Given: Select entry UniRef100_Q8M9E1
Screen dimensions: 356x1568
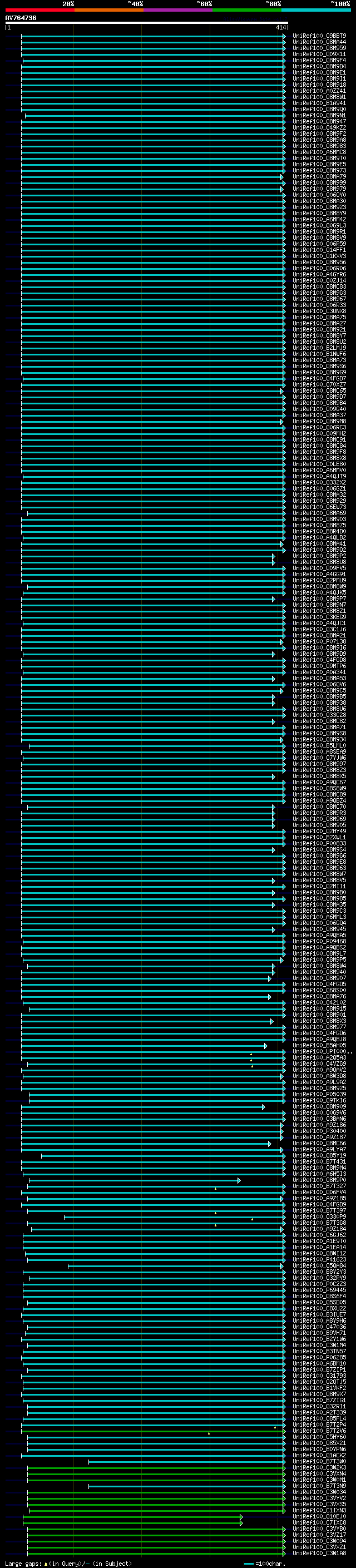Looking at the screenshot, I should point(319,72).
